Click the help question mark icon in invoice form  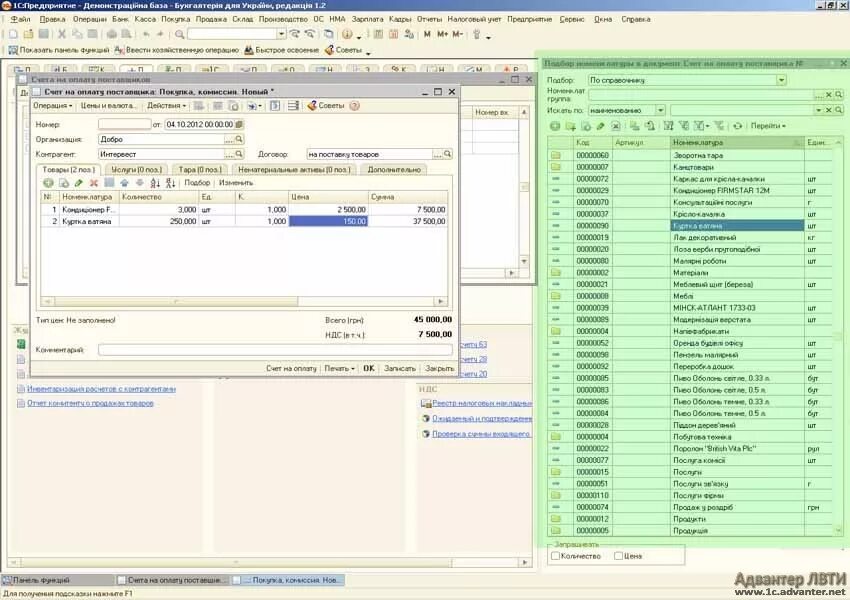pyautogui.click(x=355, y=106)
